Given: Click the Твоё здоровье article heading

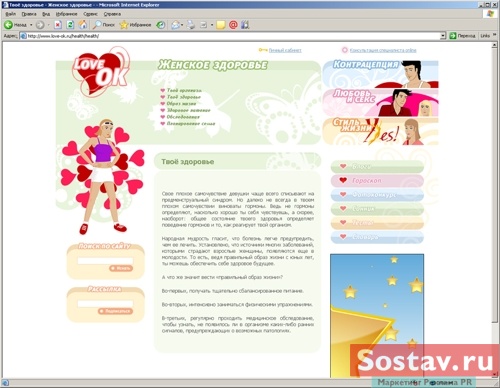Looking at the screenshot, I should pos(188,162).
